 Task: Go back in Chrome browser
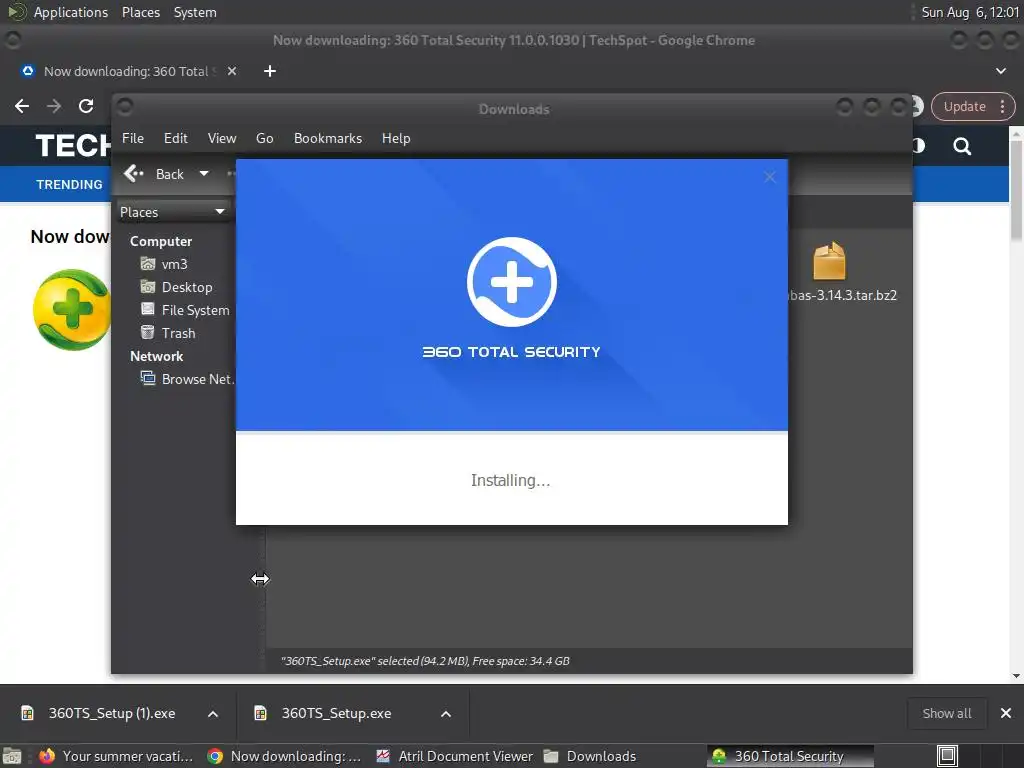point(22,106)
